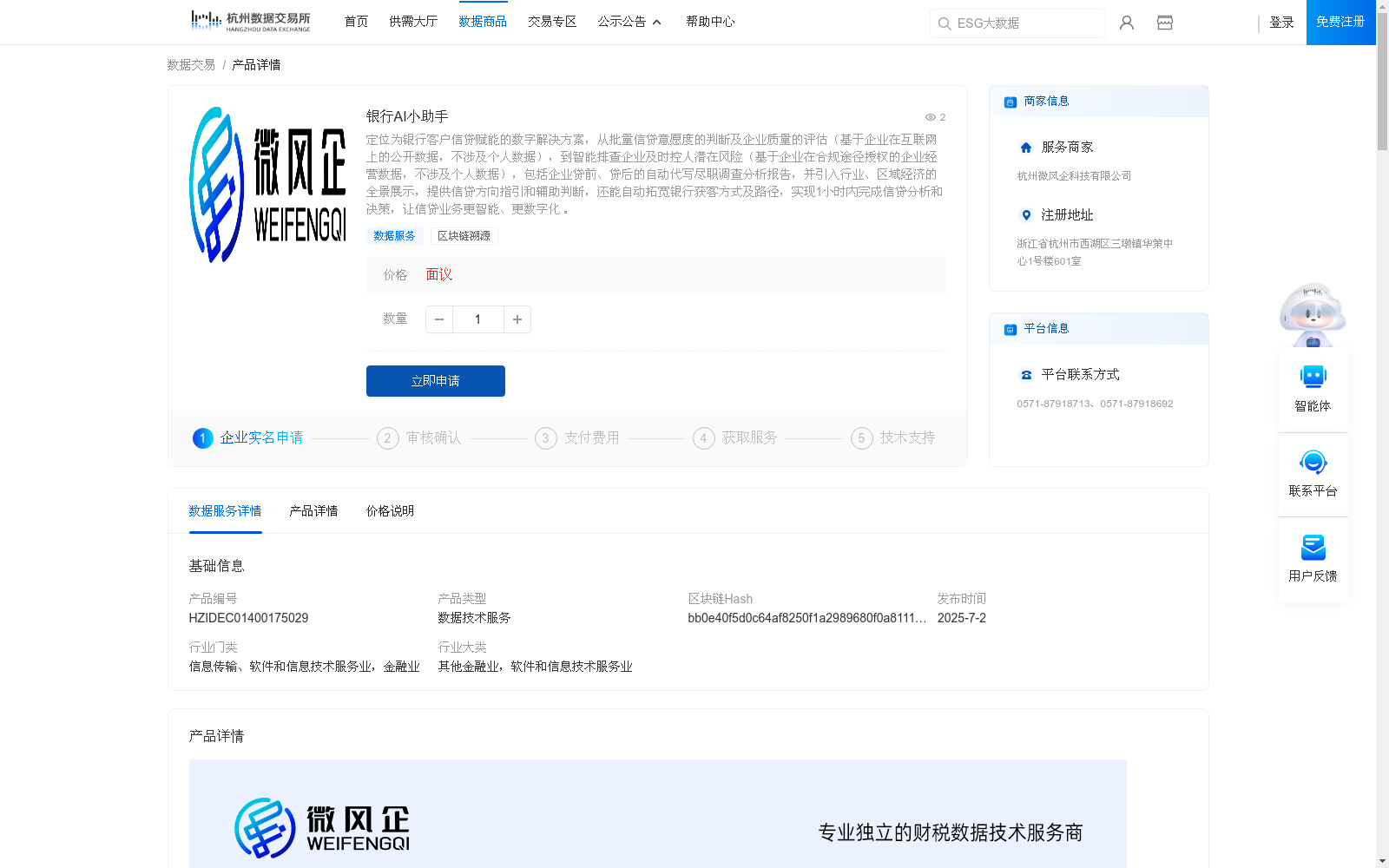1389x868 pixels.
Task: Click the eye view-count icon
Action: [x=930, y=117]
